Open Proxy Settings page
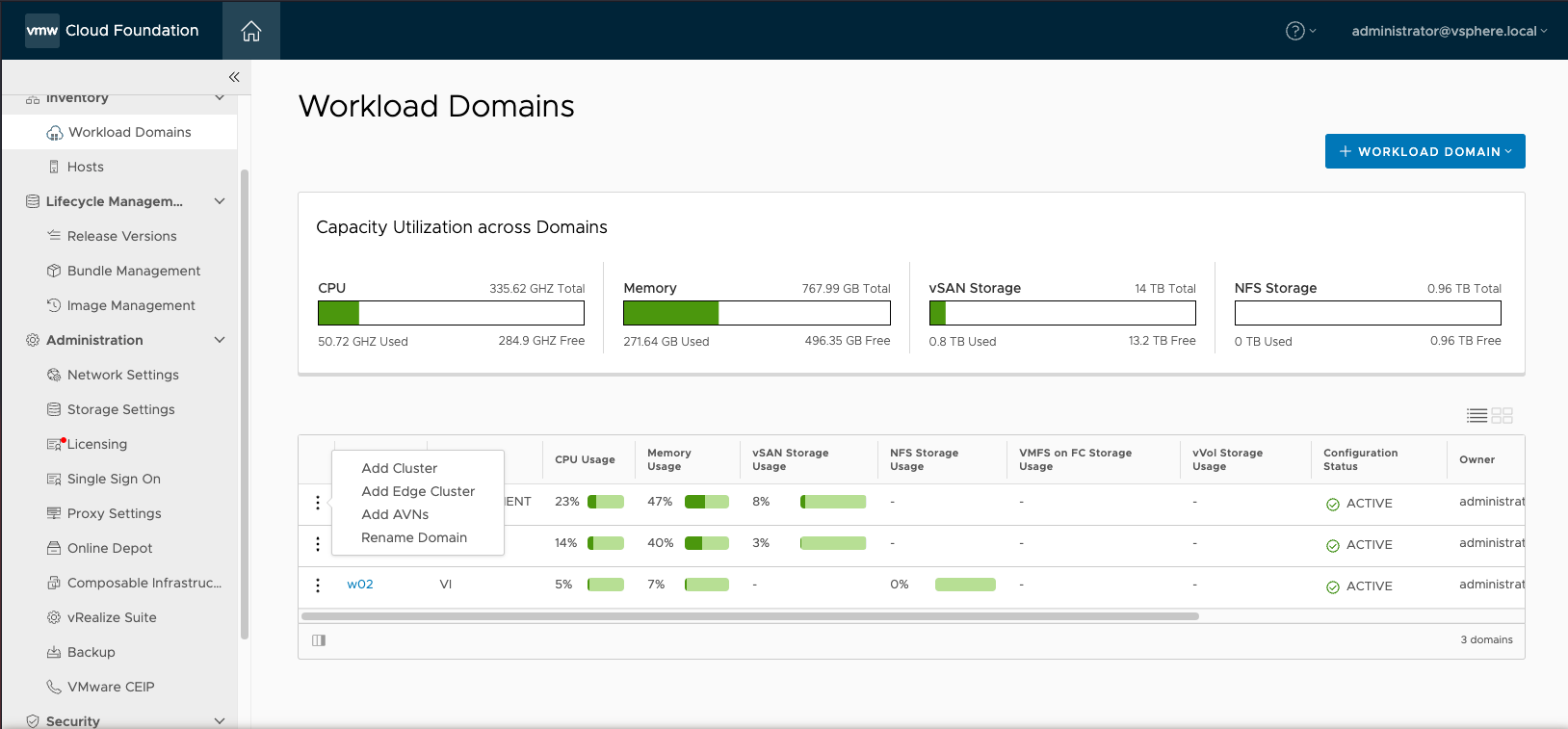Image resolution: width=1568 pixels, height=729 pixels. [115, 513]
